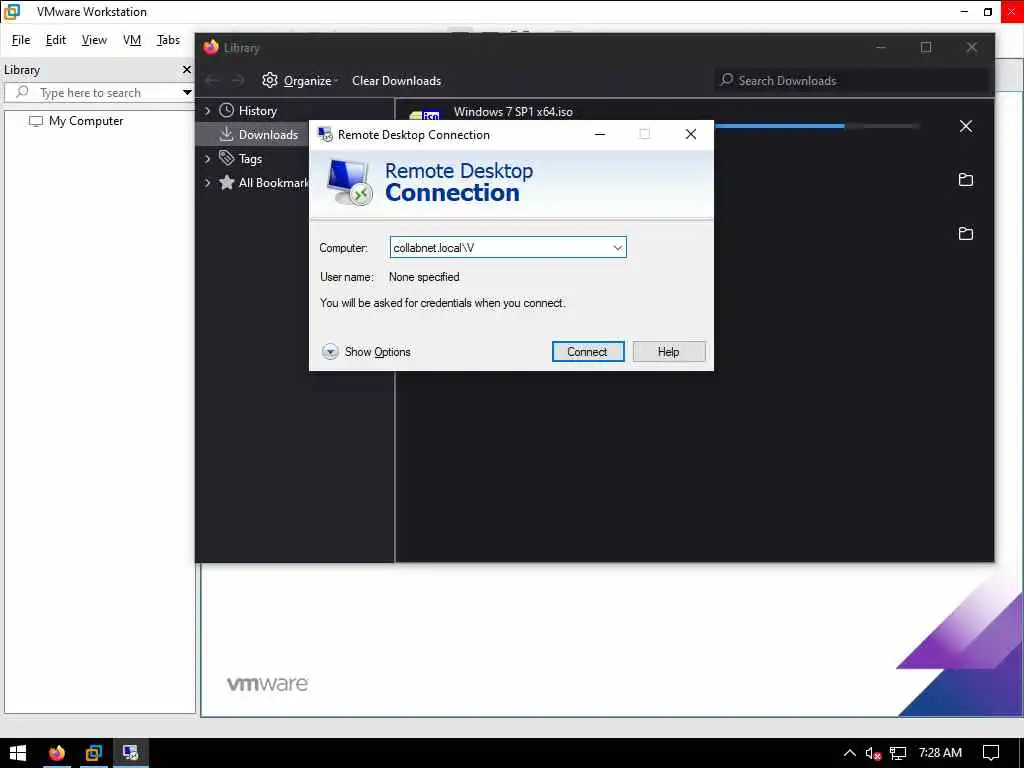Click the first open-folder icon in downloads
Image resolution: width=1024 pixels, height=768 pixels.
click(966, 180)
